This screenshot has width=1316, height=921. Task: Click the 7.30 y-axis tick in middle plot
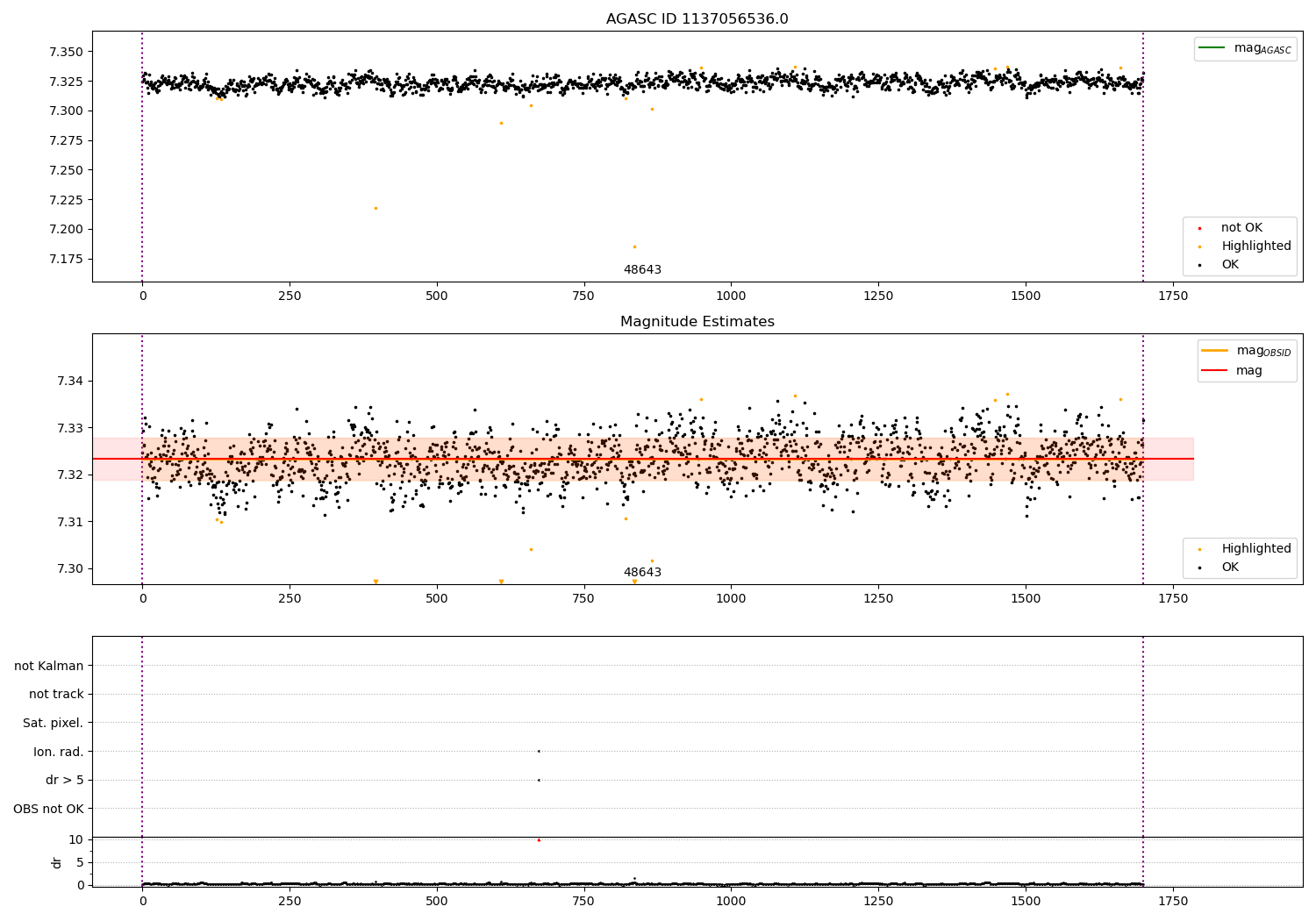pyautogui.click(x=69, y=569)
